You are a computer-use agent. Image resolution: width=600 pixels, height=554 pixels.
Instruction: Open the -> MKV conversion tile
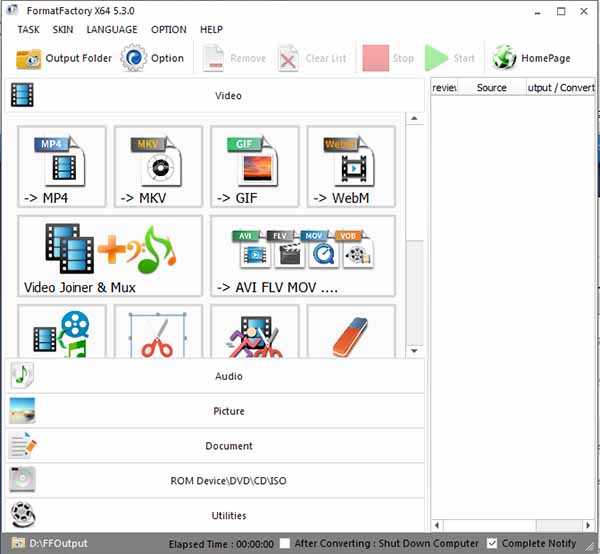pos(158,167)
